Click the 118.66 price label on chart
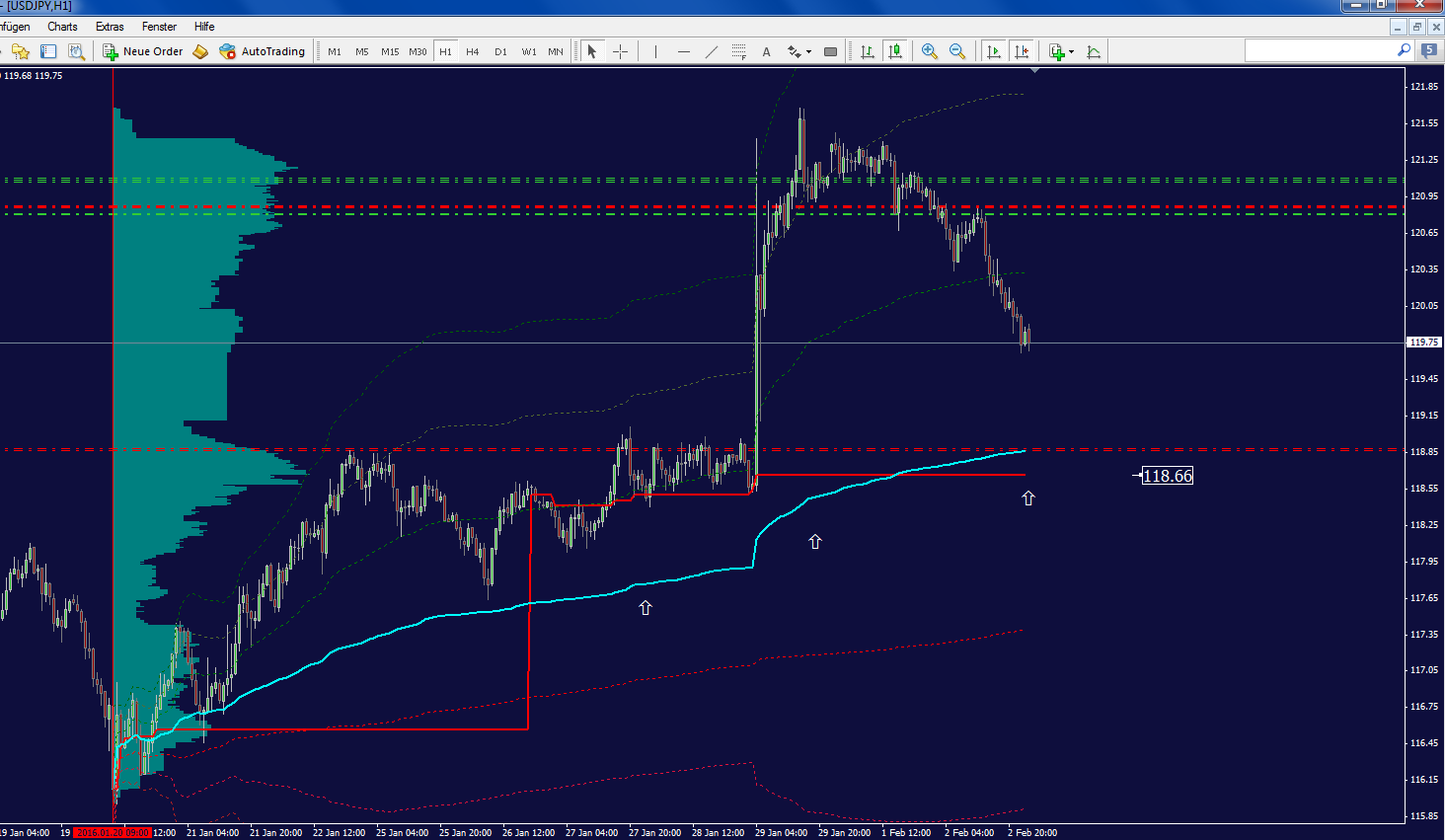 coord(1167,476)
